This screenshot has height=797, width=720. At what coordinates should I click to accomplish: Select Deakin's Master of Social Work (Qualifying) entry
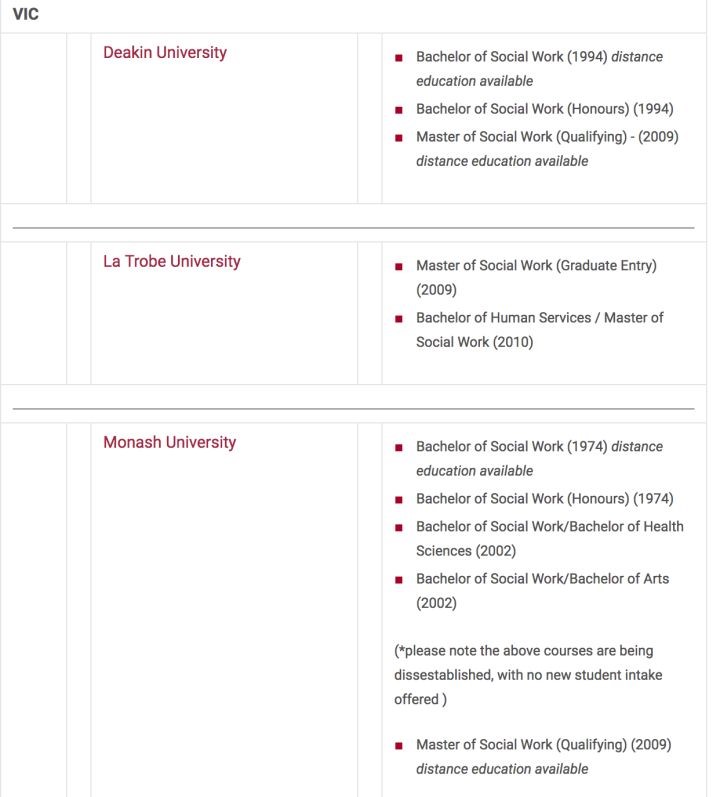[547, 137]
